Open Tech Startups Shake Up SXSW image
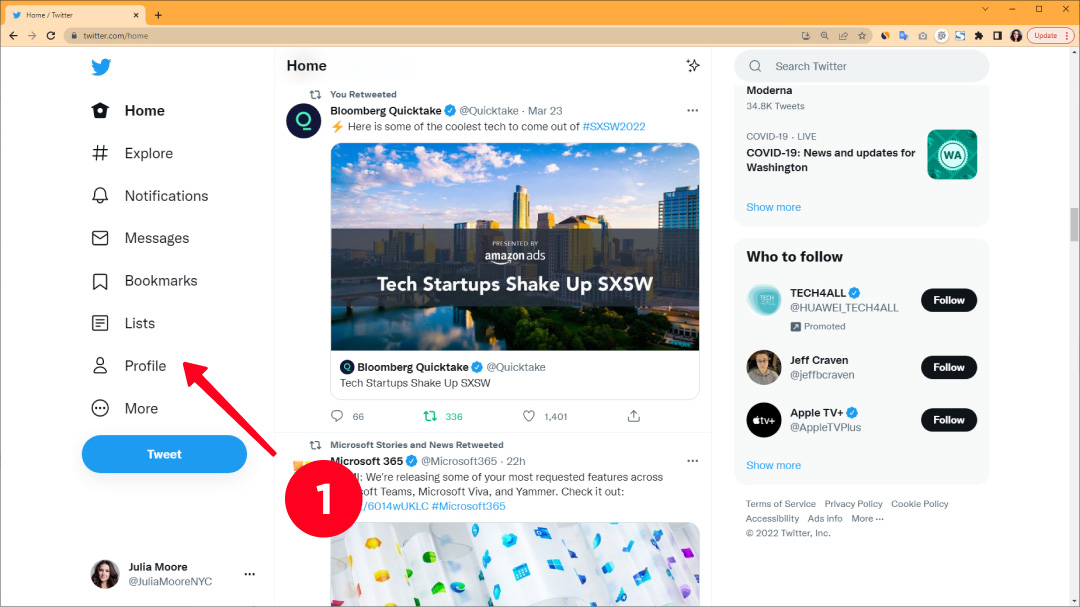The width and height of the screenshot is (1080, 607). click(515, 247)
